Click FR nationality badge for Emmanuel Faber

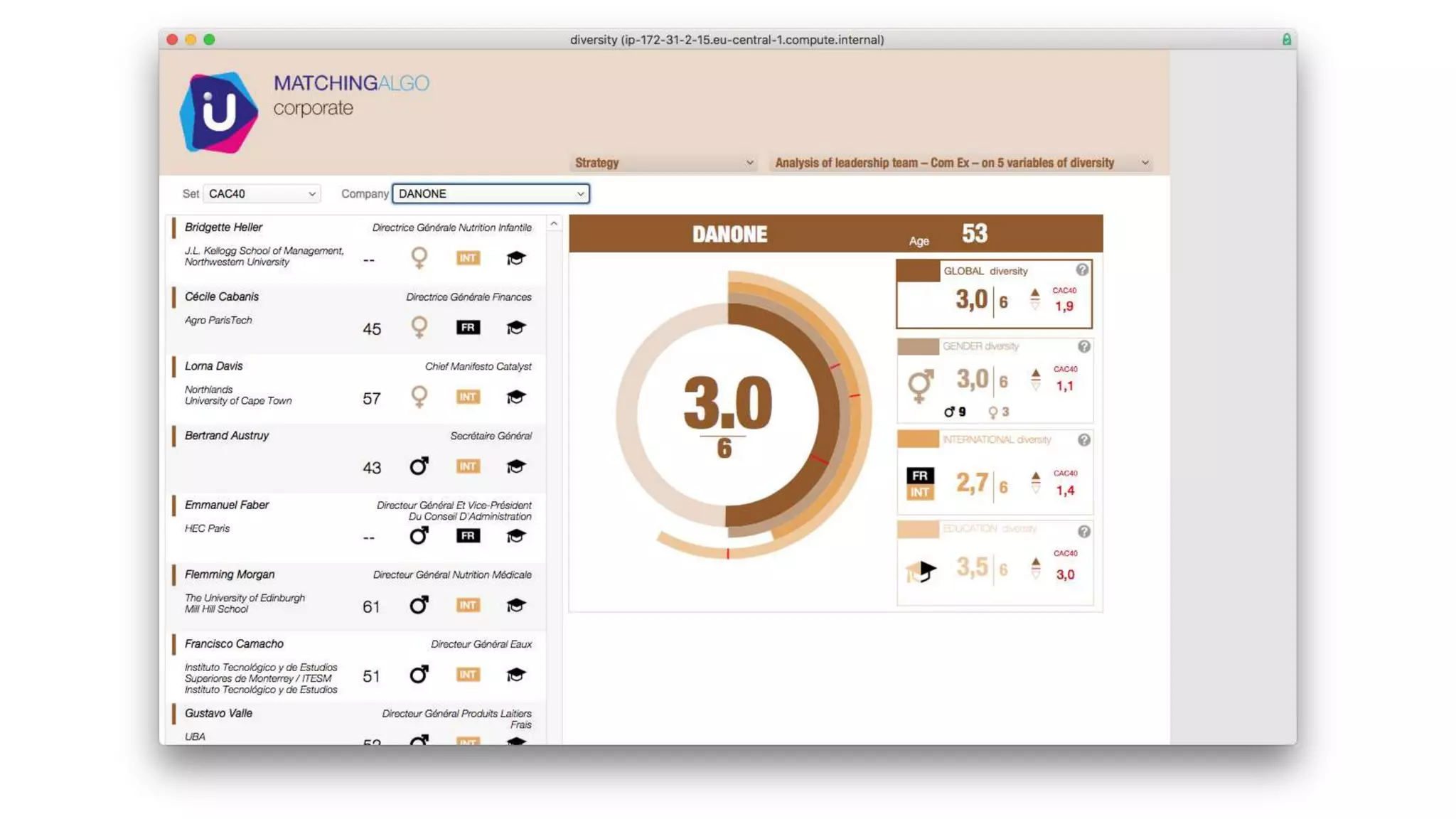point(468,535)
